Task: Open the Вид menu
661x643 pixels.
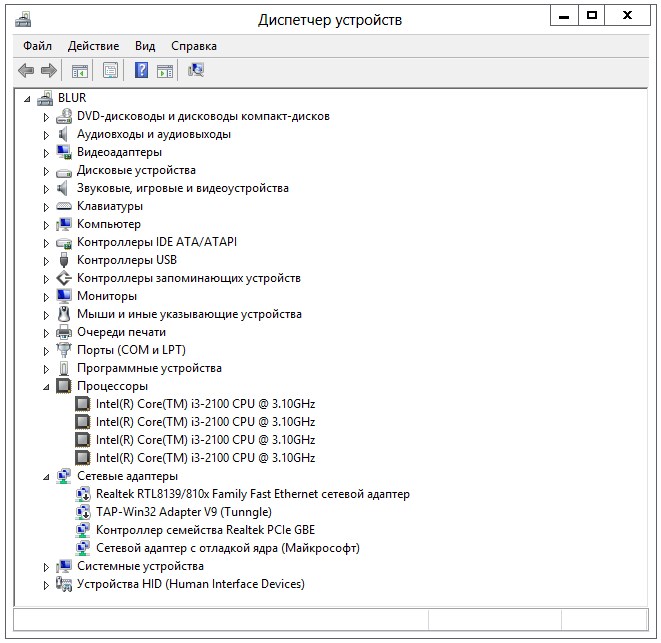Action: [145, 46]
